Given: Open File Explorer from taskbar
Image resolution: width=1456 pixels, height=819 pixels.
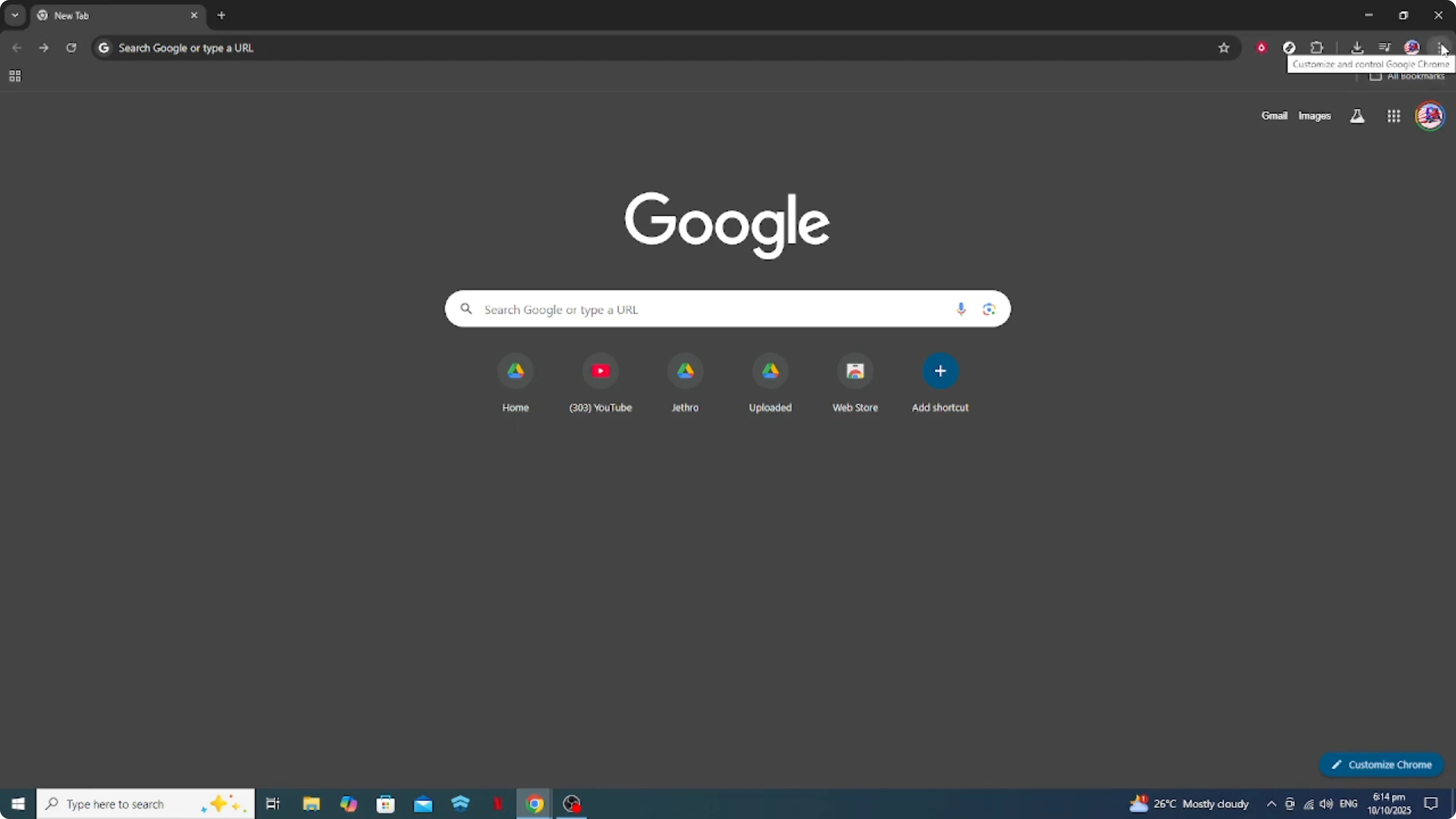Looking at the screenshot, I should [x=311, y=804].
